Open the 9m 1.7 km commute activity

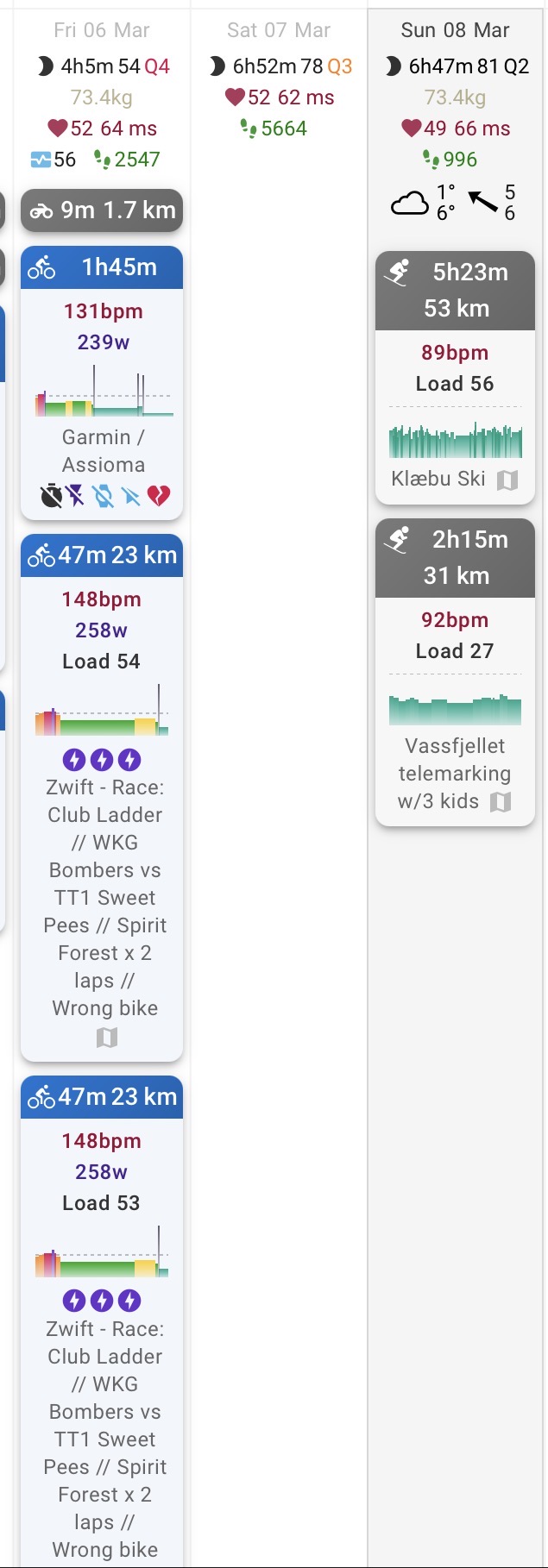pos(102,210)
